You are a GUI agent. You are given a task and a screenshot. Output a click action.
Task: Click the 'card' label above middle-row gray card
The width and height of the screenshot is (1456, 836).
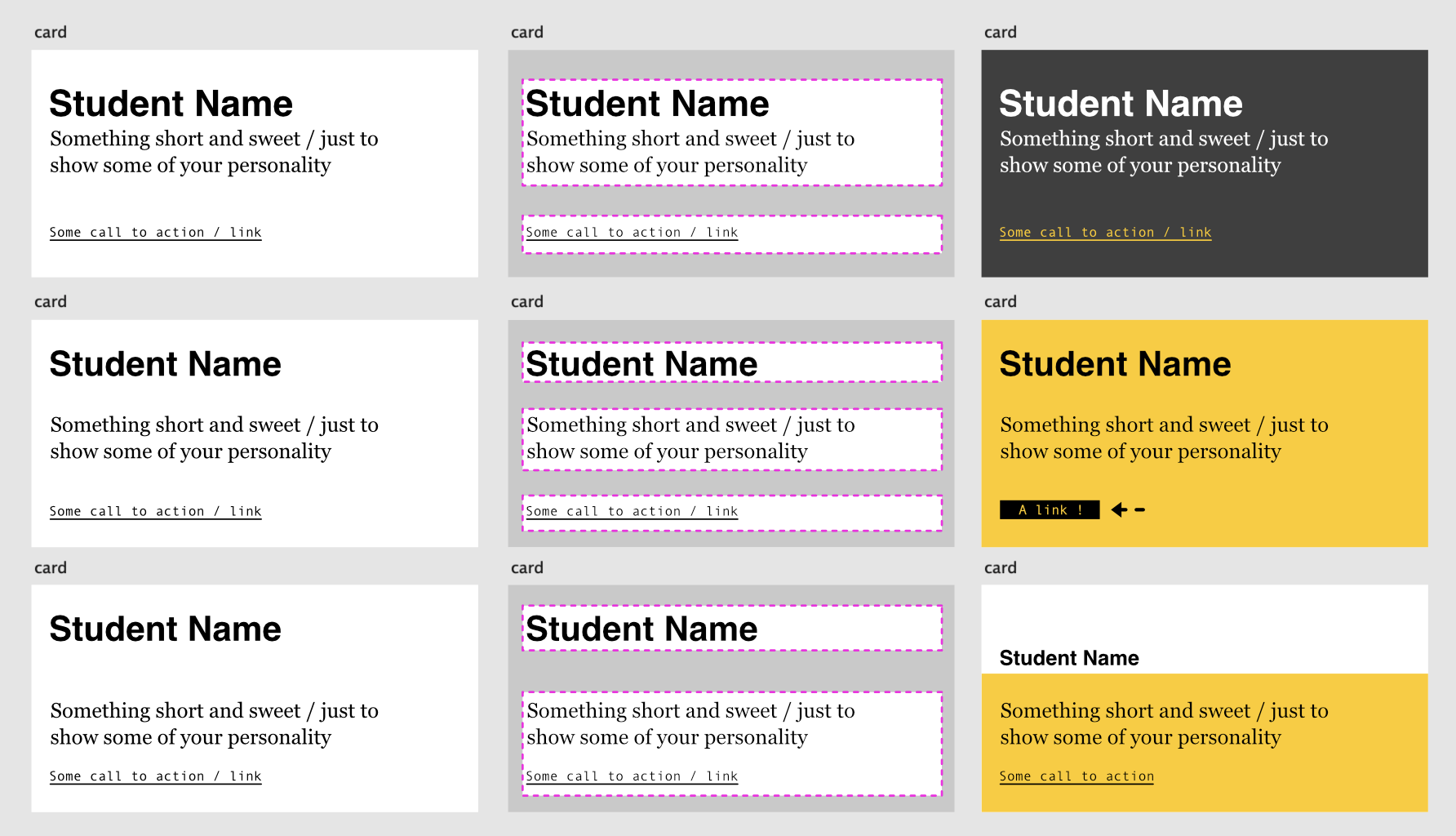527,302
